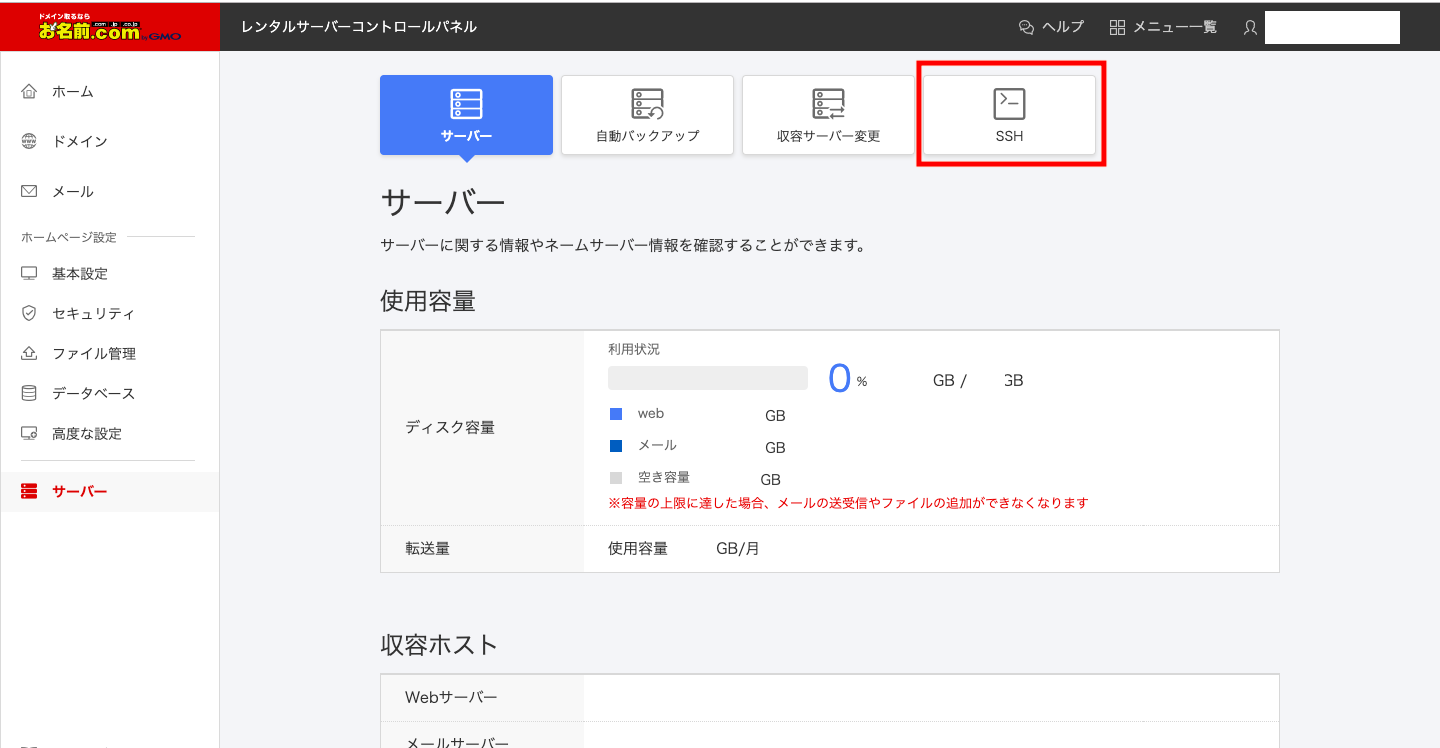Switch to the 自動バックアップ tab
The height and width of the screenshot is (748, 1440).
click(x=647, y=115)
